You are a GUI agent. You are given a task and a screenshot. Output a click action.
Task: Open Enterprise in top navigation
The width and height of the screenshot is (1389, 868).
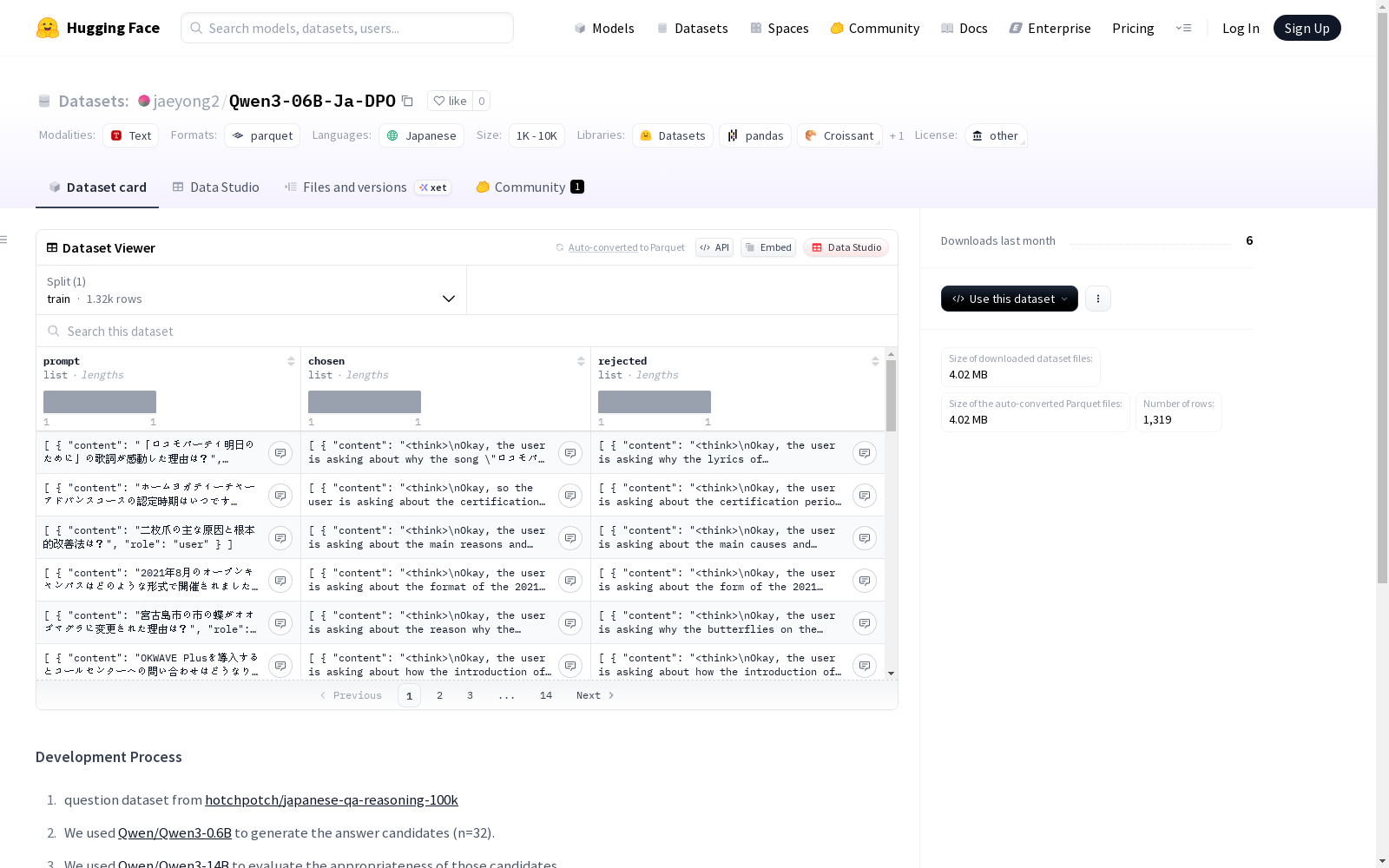(1050, 28)
